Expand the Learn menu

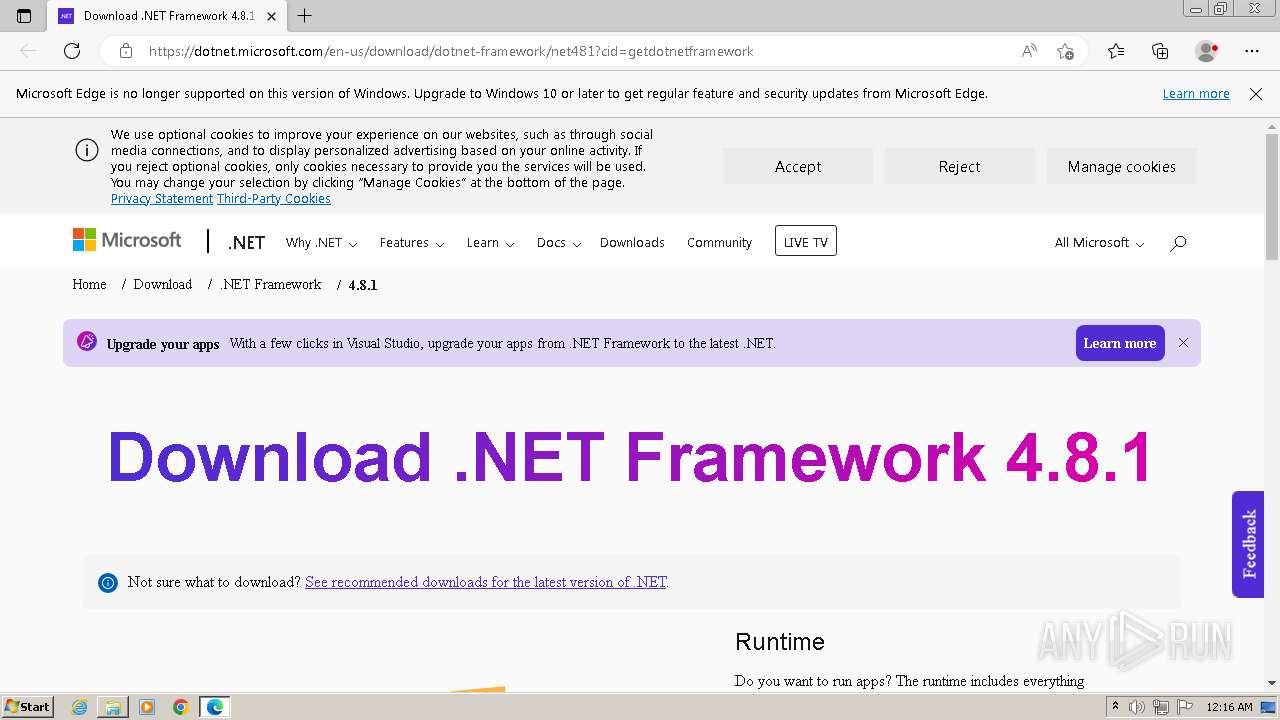click(x=490, y=243)
